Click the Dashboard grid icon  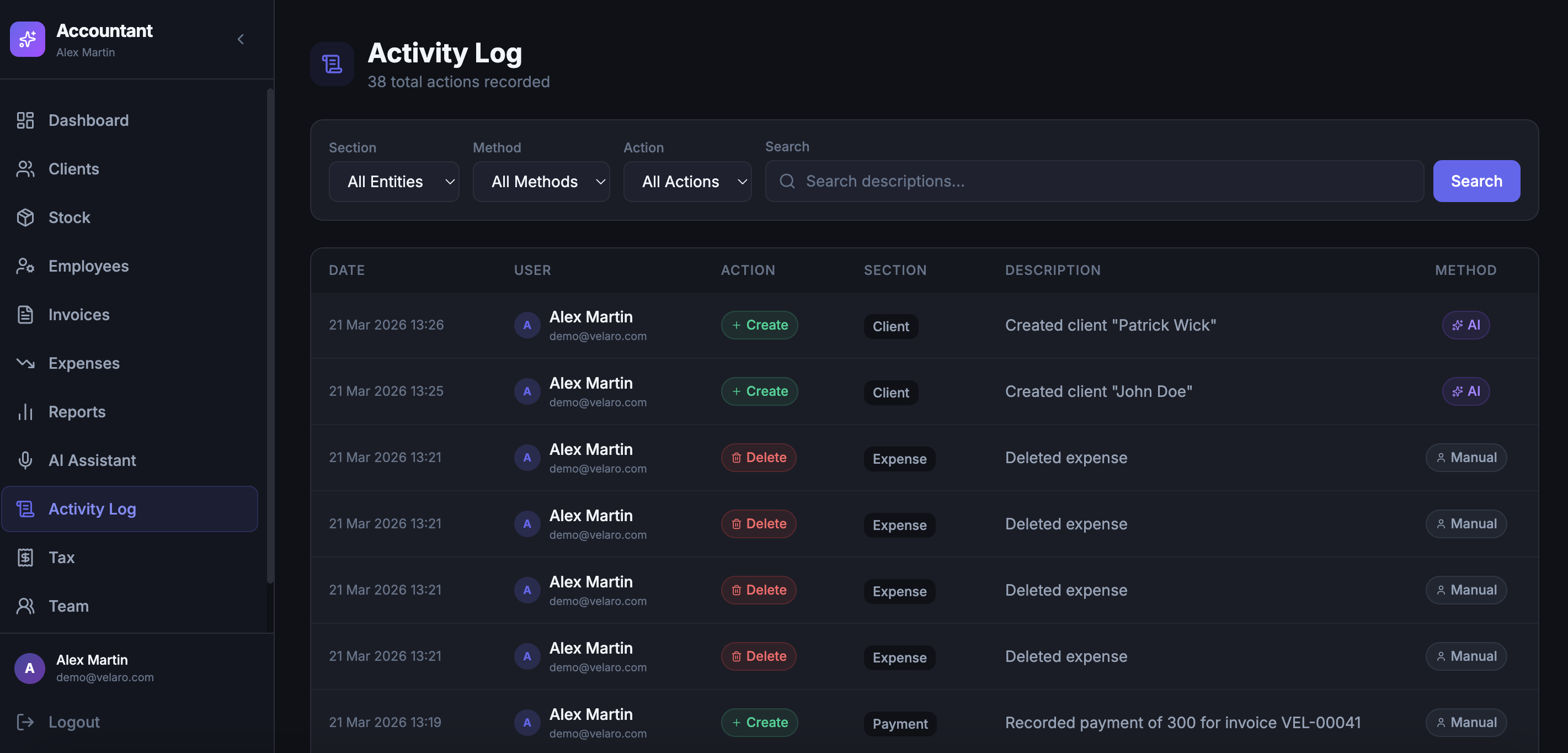click(x=25, y=121)
